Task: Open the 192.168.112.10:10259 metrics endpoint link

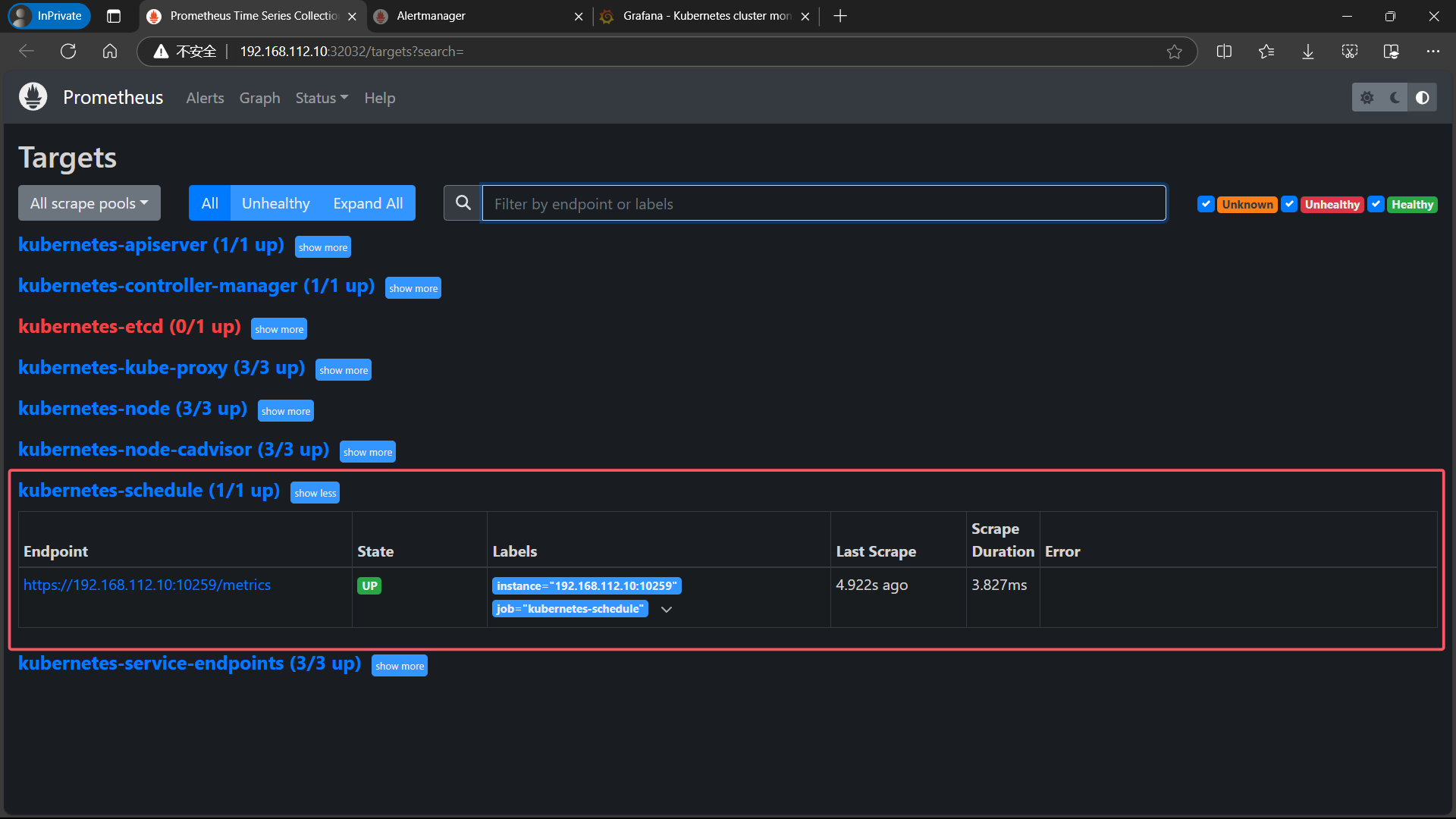Action: pyautogui.click(x=147, y=585)
